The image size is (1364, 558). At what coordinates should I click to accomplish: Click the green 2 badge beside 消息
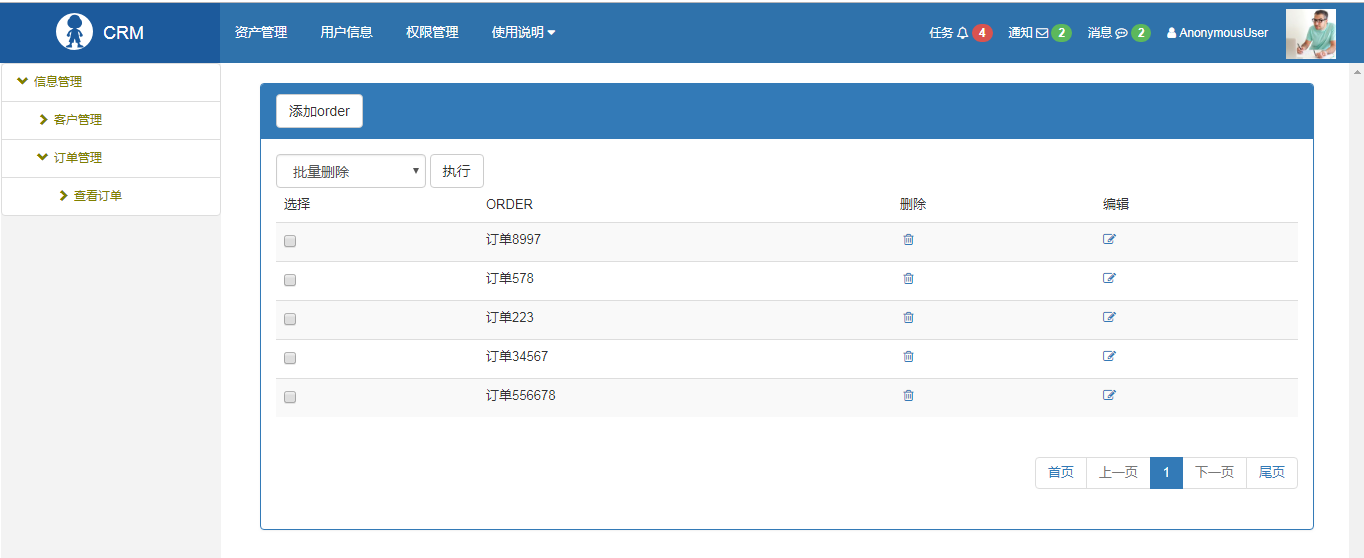[1141, 33]
